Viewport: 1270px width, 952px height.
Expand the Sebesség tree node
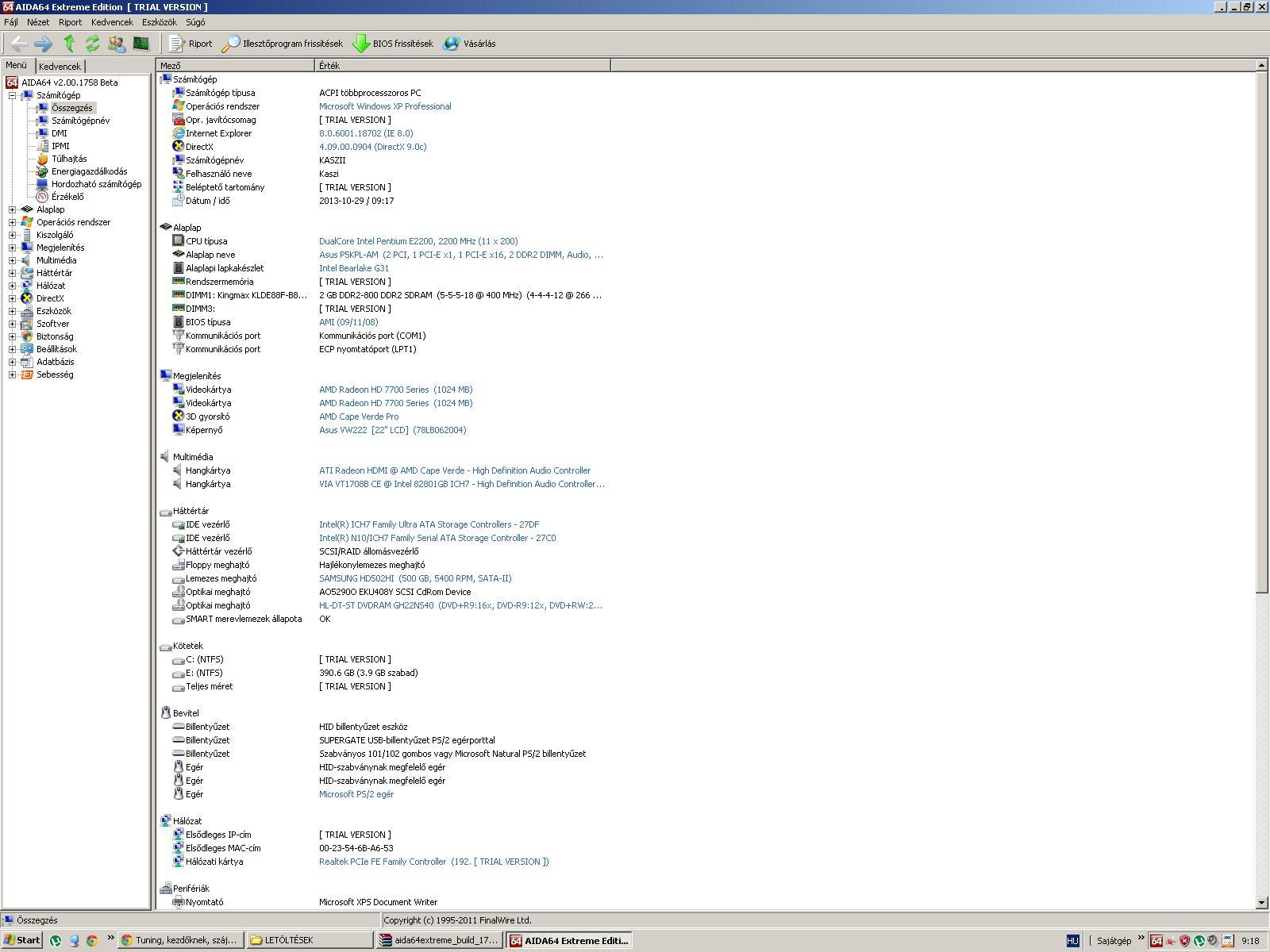(13, 374)
